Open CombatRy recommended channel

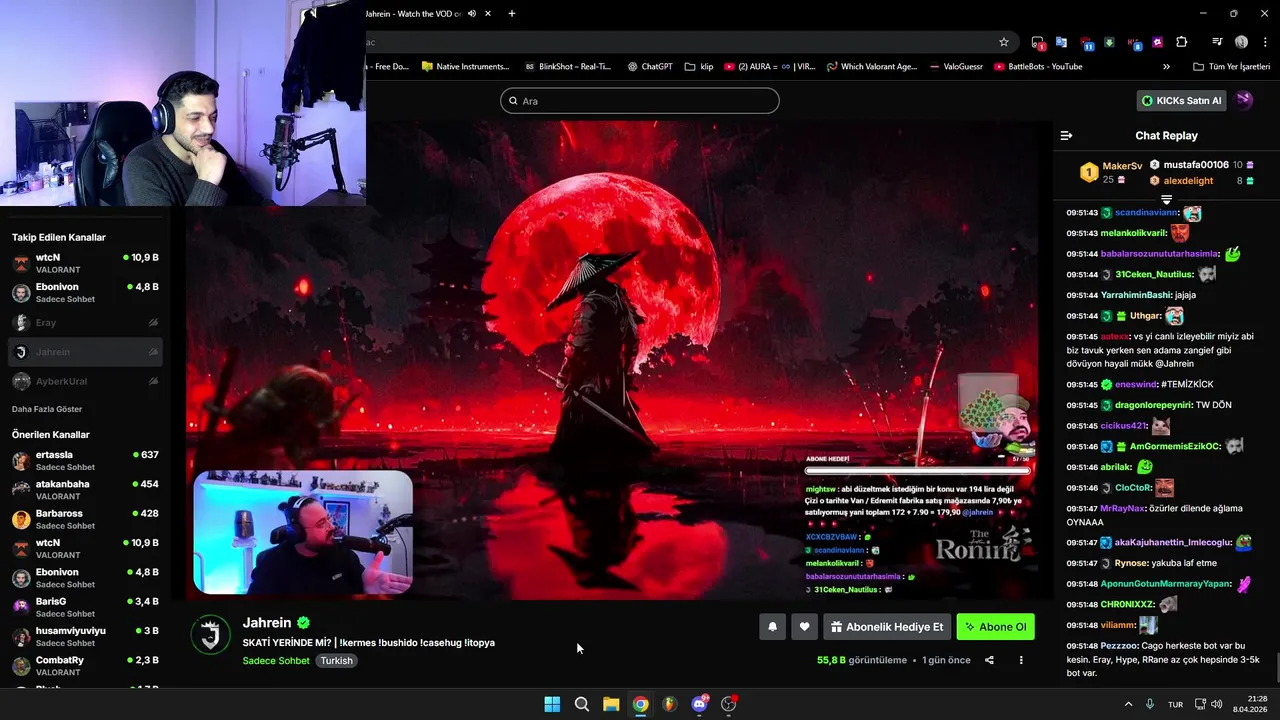[x=85, y=665]
